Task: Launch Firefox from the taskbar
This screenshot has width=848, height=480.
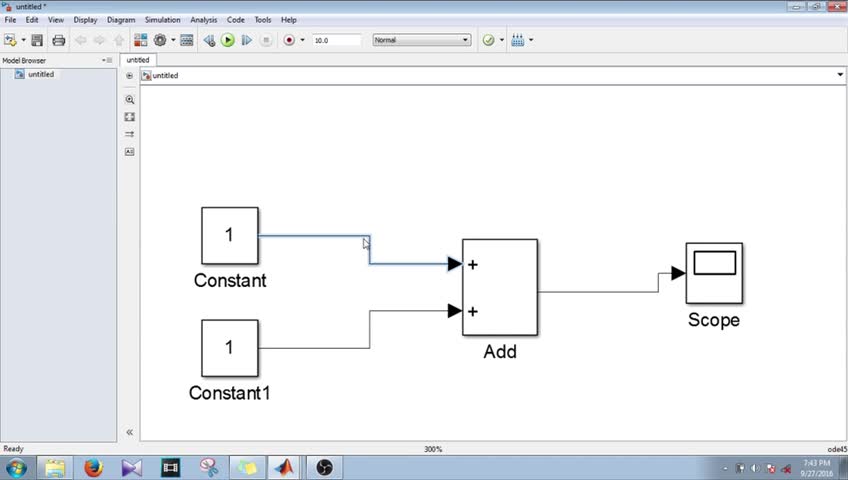Action: (x=93, y=468)
